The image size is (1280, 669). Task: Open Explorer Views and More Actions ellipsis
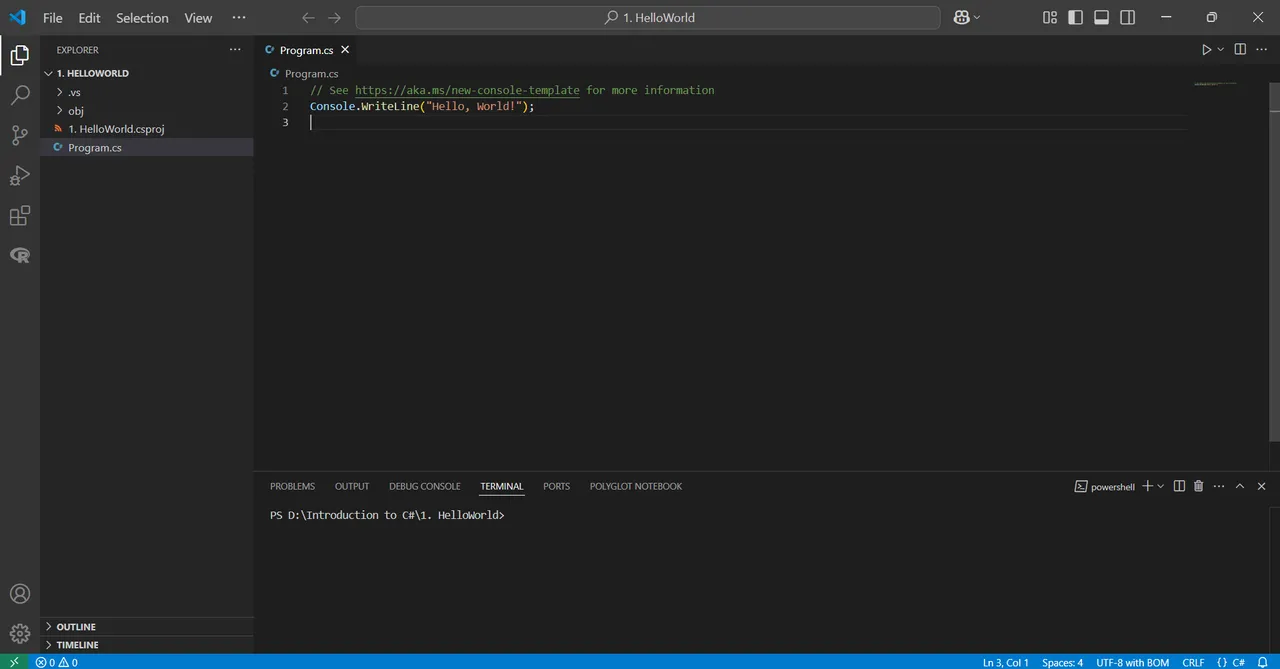point(235,49)
